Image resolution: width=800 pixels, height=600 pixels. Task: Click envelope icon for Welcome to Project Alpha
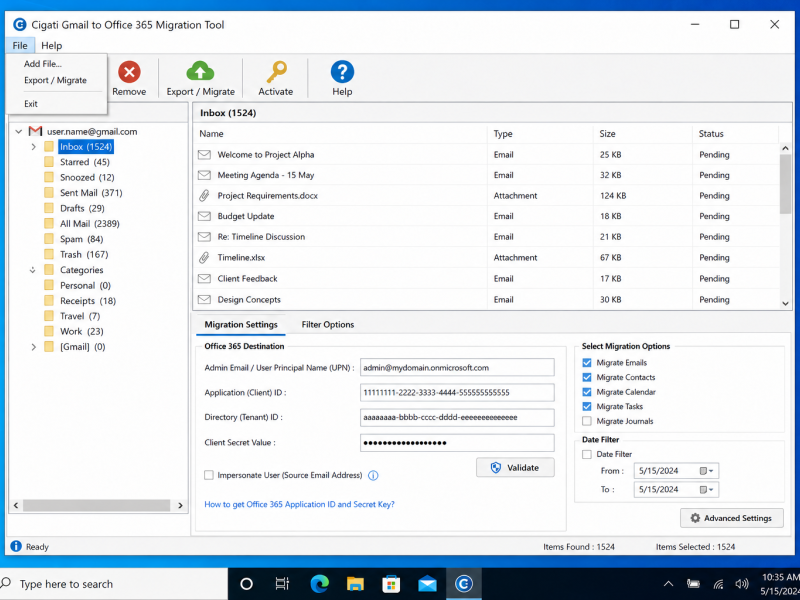[x=204, y=154]
